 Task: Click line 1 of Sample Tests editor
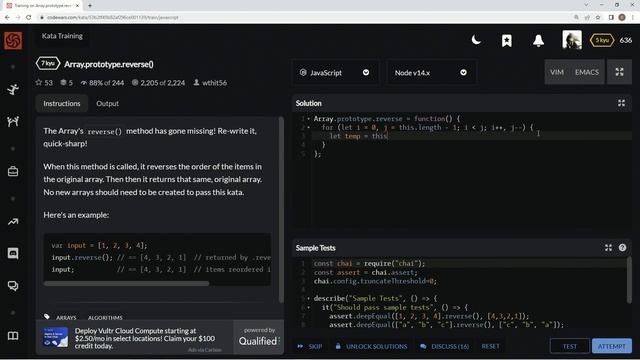click(469, 264)
